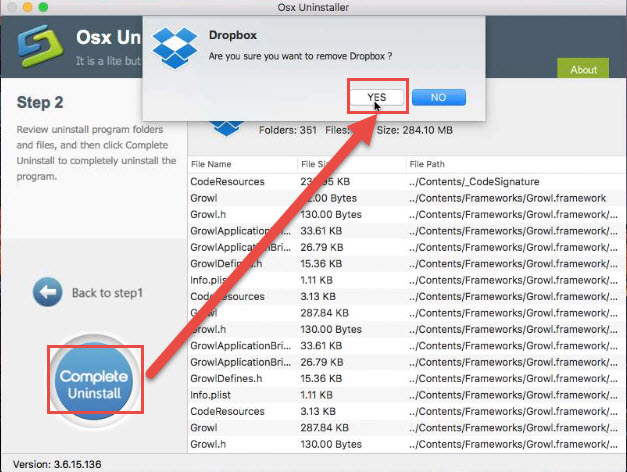This screenshot has height=472, width=627.
Task: Minimize the window using the yellow button
Action: pos(29,9)
